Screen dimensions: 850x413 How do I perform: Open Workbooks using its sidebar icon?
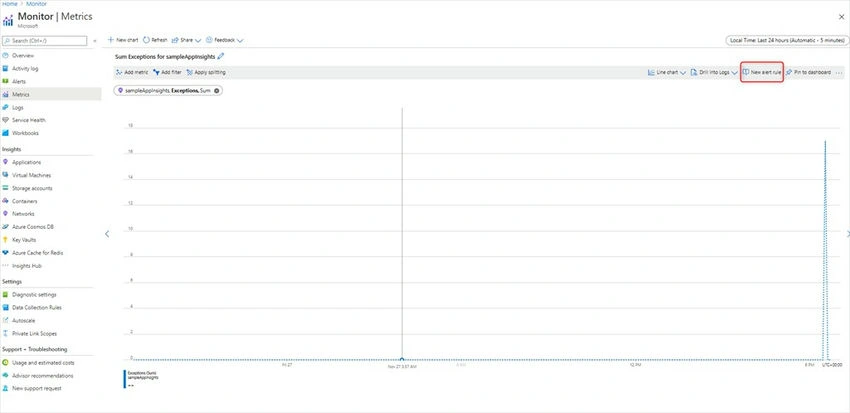[x=6, y=133]
